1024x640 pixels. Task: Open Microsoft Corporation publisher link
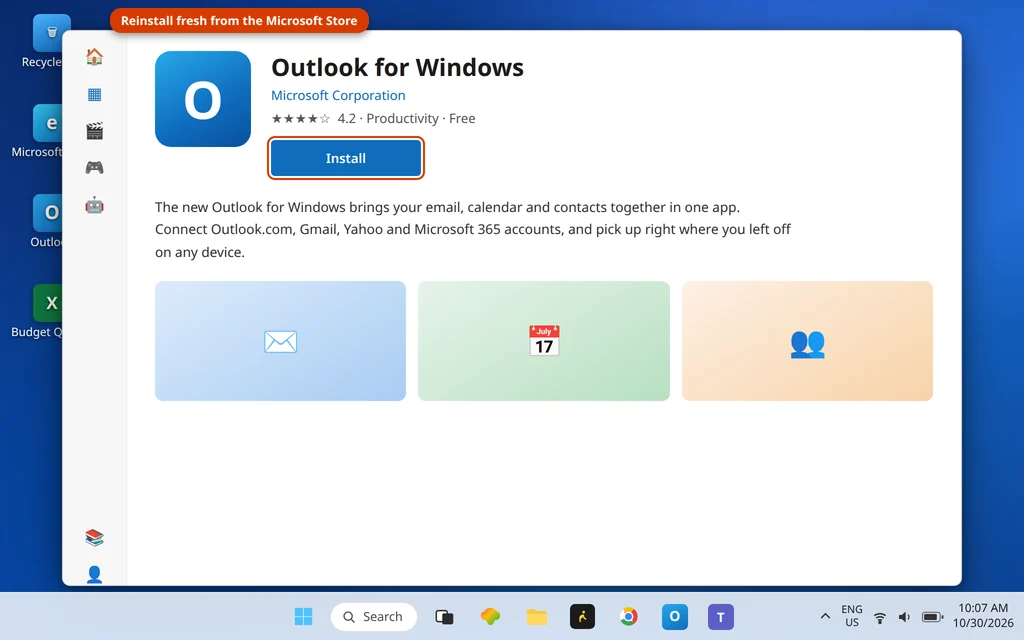338,95
